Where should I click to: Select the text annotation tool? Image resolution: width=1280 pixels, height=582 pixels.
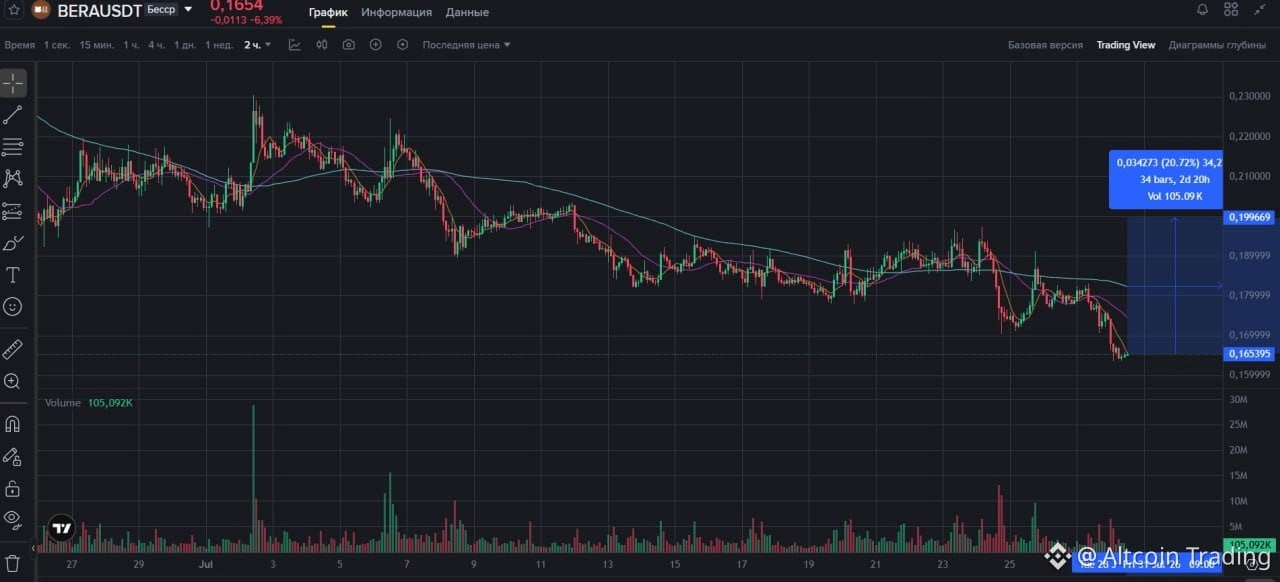pos(13,275)
